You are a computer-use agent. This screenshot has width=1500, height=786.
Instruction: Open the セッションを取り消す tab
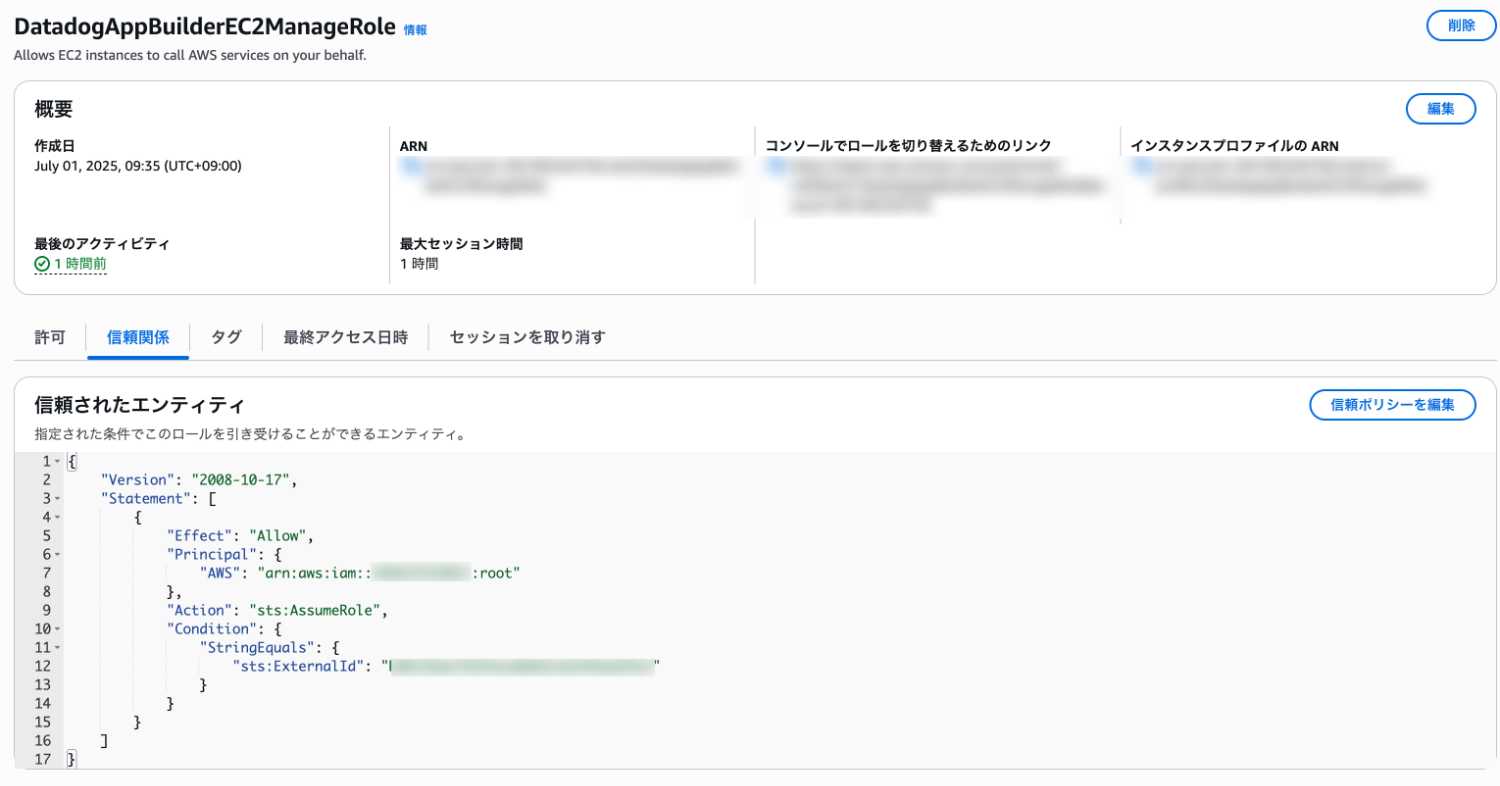coord(527,337)
